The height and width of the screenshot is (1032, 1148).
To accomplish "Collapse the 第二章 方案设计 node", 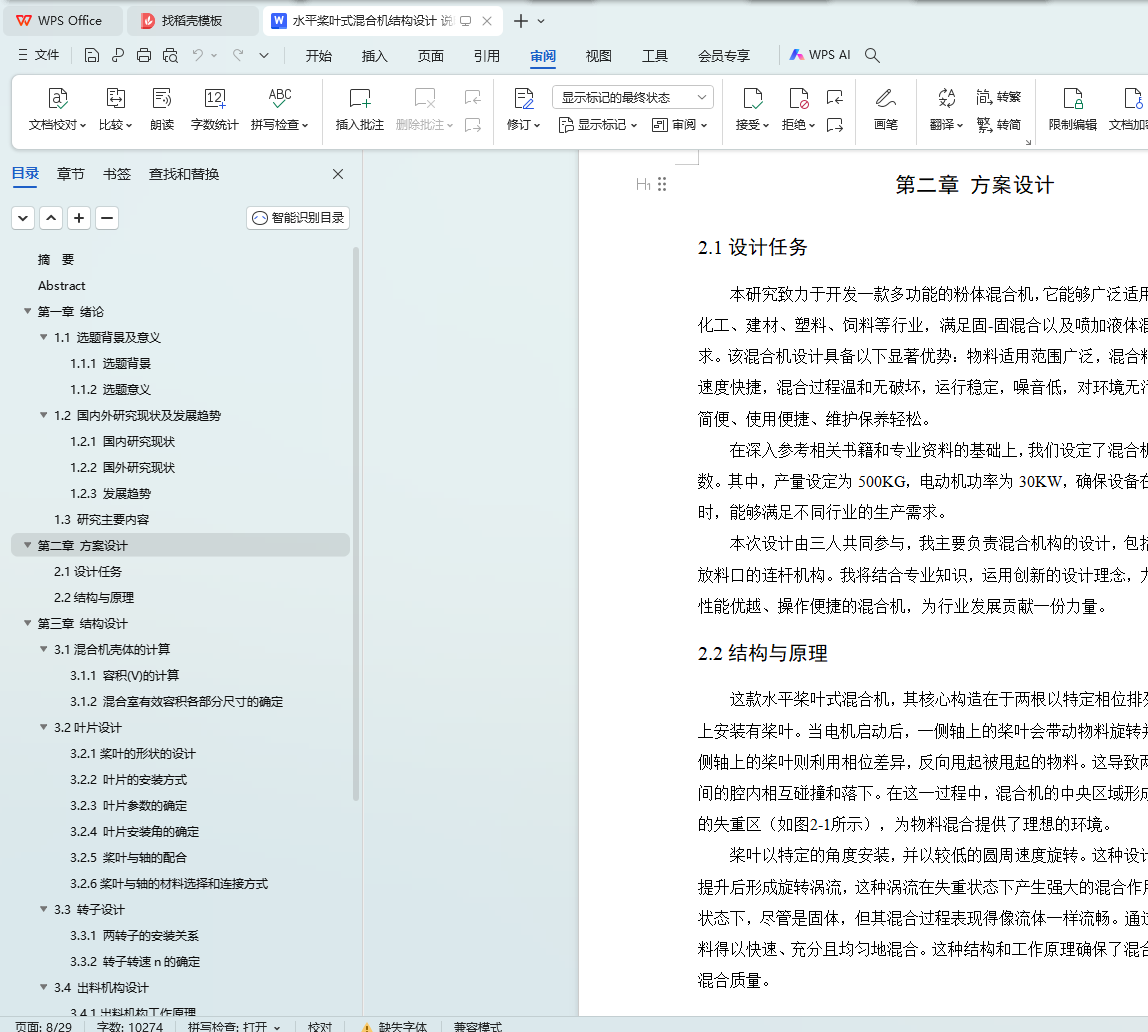I will coord(28,545).
